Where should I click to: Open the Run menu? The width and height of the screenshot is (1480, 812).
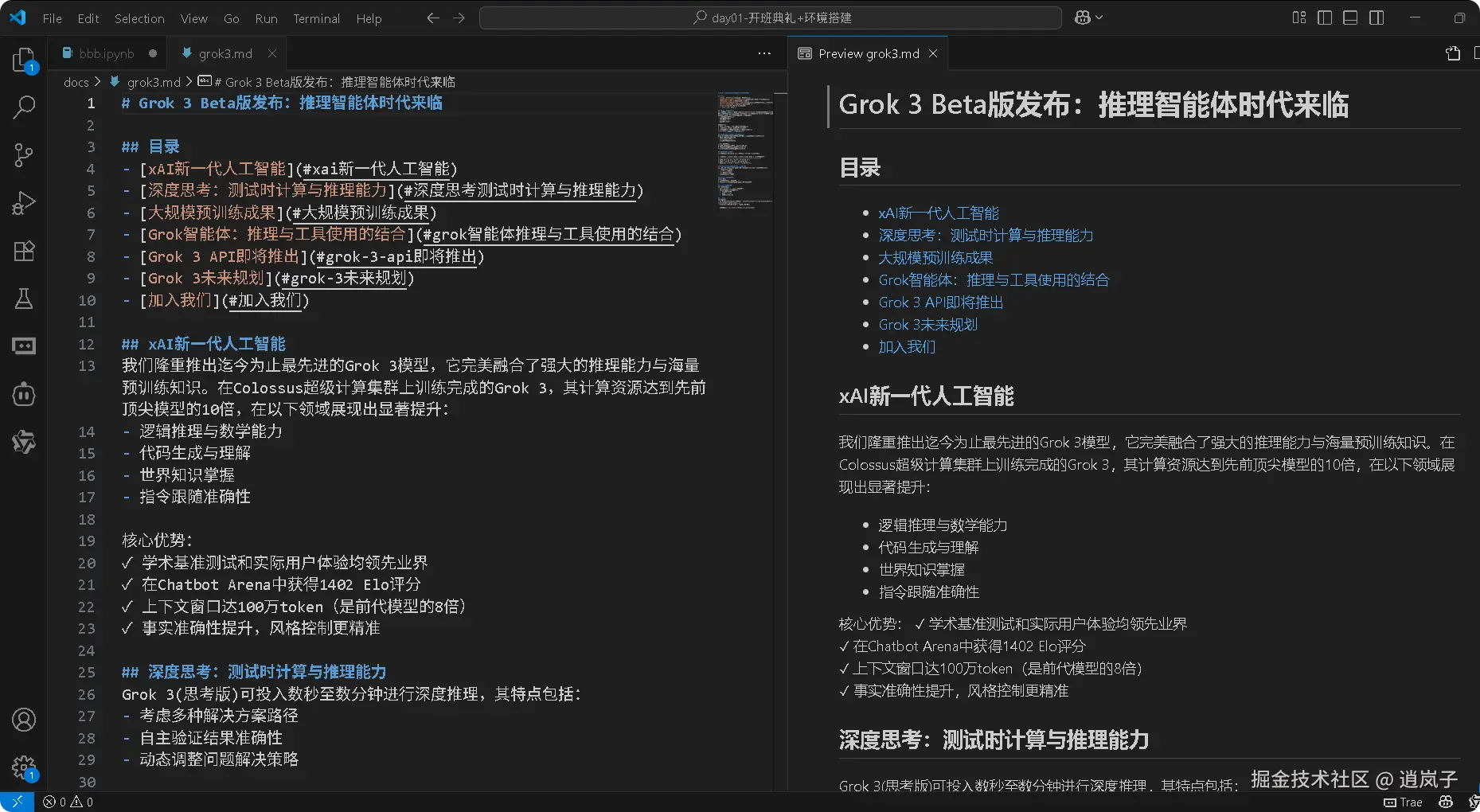click(x=266, y=18)
